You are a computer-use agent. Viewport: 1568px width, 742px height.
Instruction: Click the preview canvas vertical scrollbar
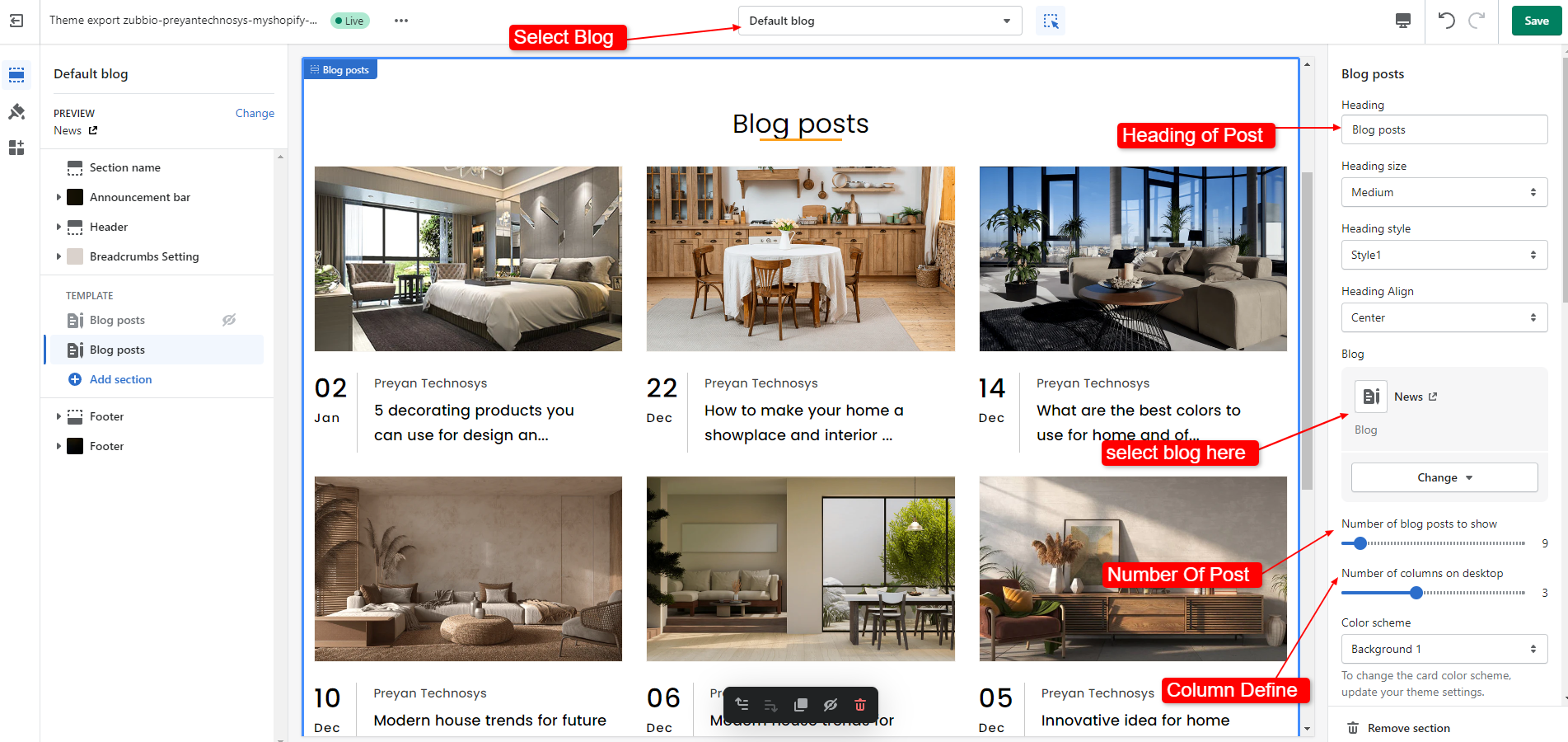pos(1307,330)
